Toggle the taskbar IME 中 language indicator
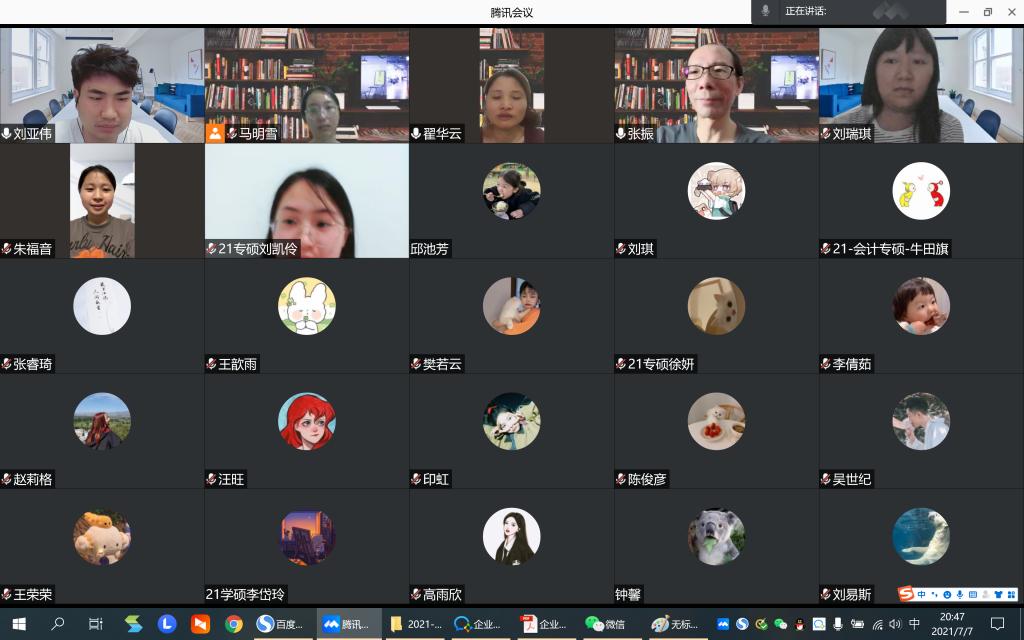This screenshot has height=640, width=1024. tap(914, 624)
